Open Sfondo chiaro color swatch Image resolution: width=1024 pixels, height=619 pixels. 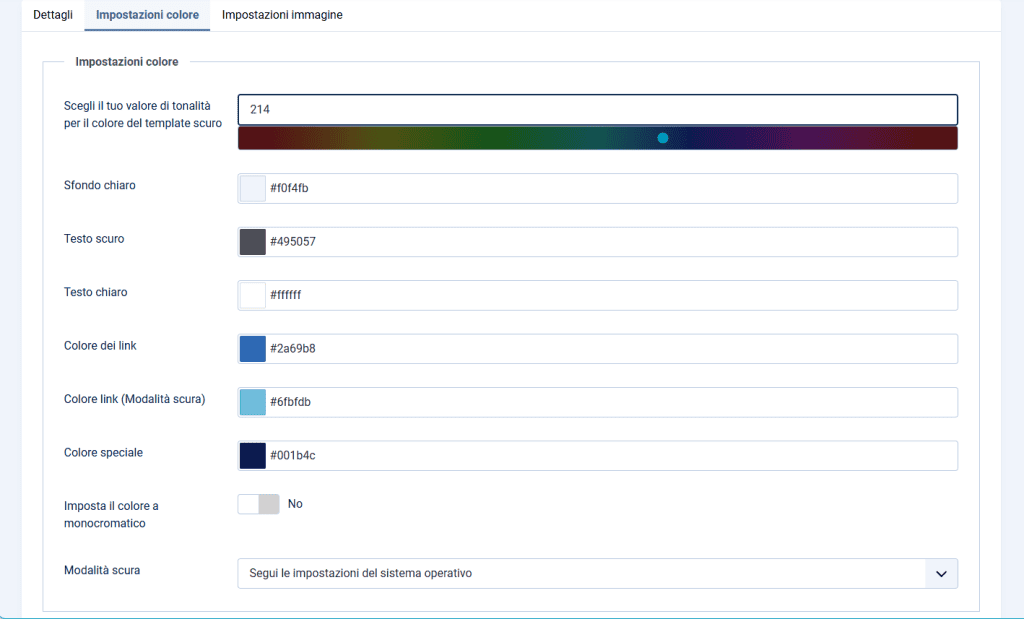click(x=253, y=188)
